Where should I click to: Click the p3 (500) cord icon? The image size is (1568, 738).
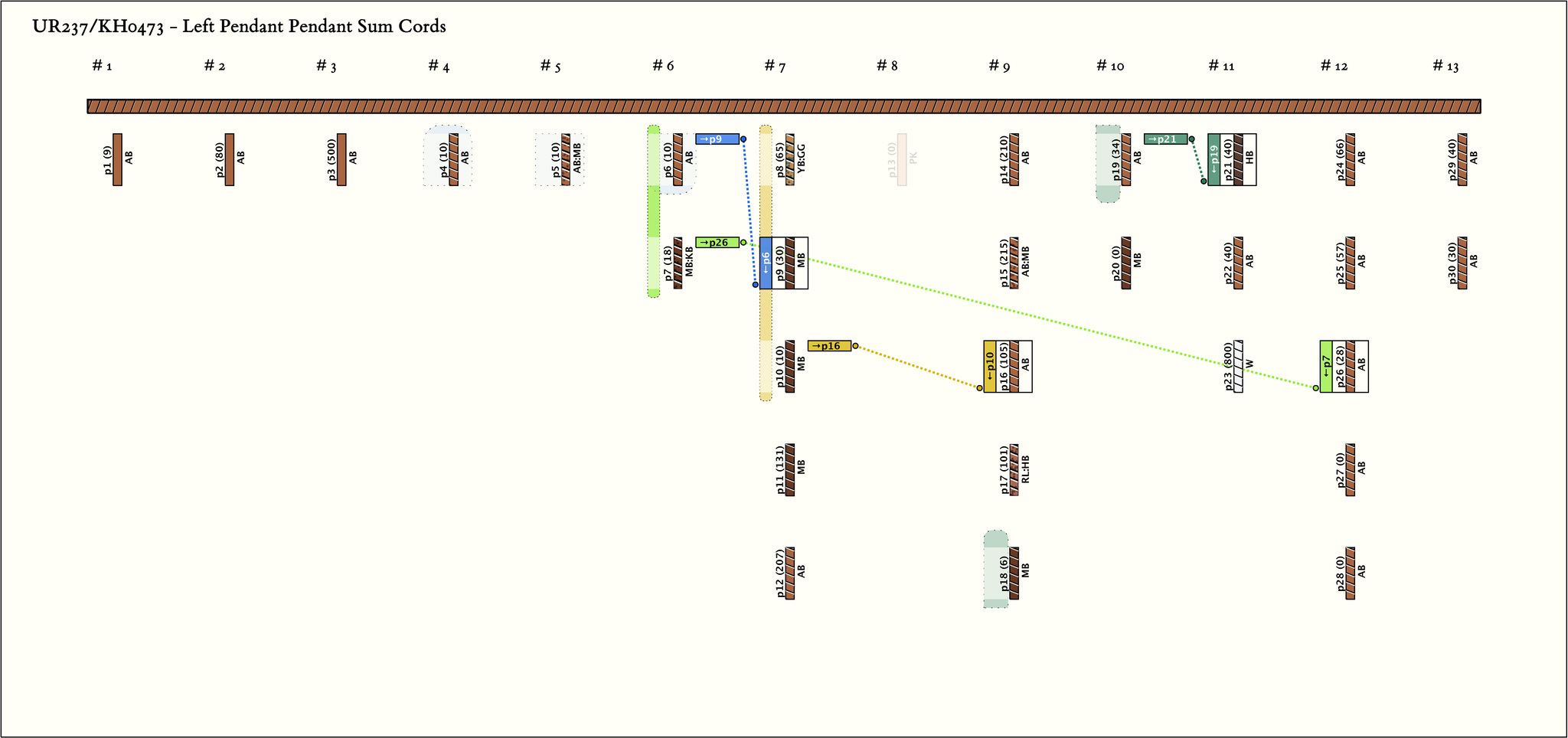pos(341,159)
